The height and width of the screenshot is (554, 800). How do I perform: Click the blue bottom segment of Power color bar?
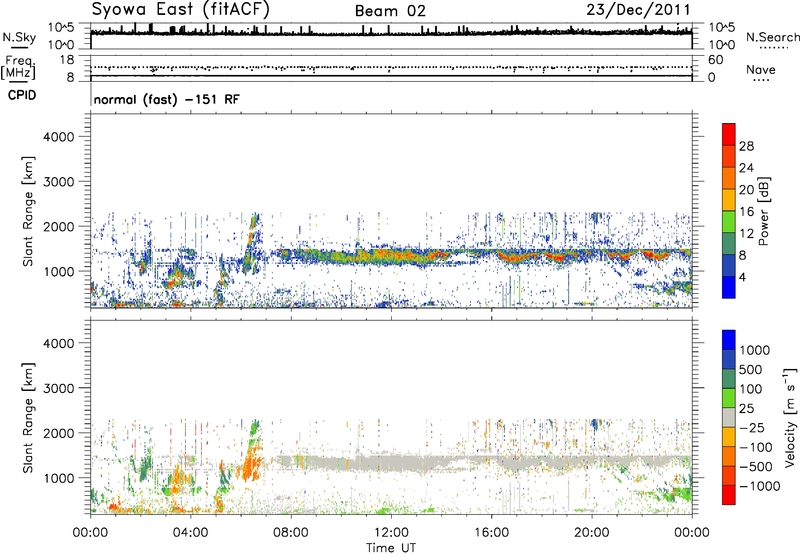(729, 287)
